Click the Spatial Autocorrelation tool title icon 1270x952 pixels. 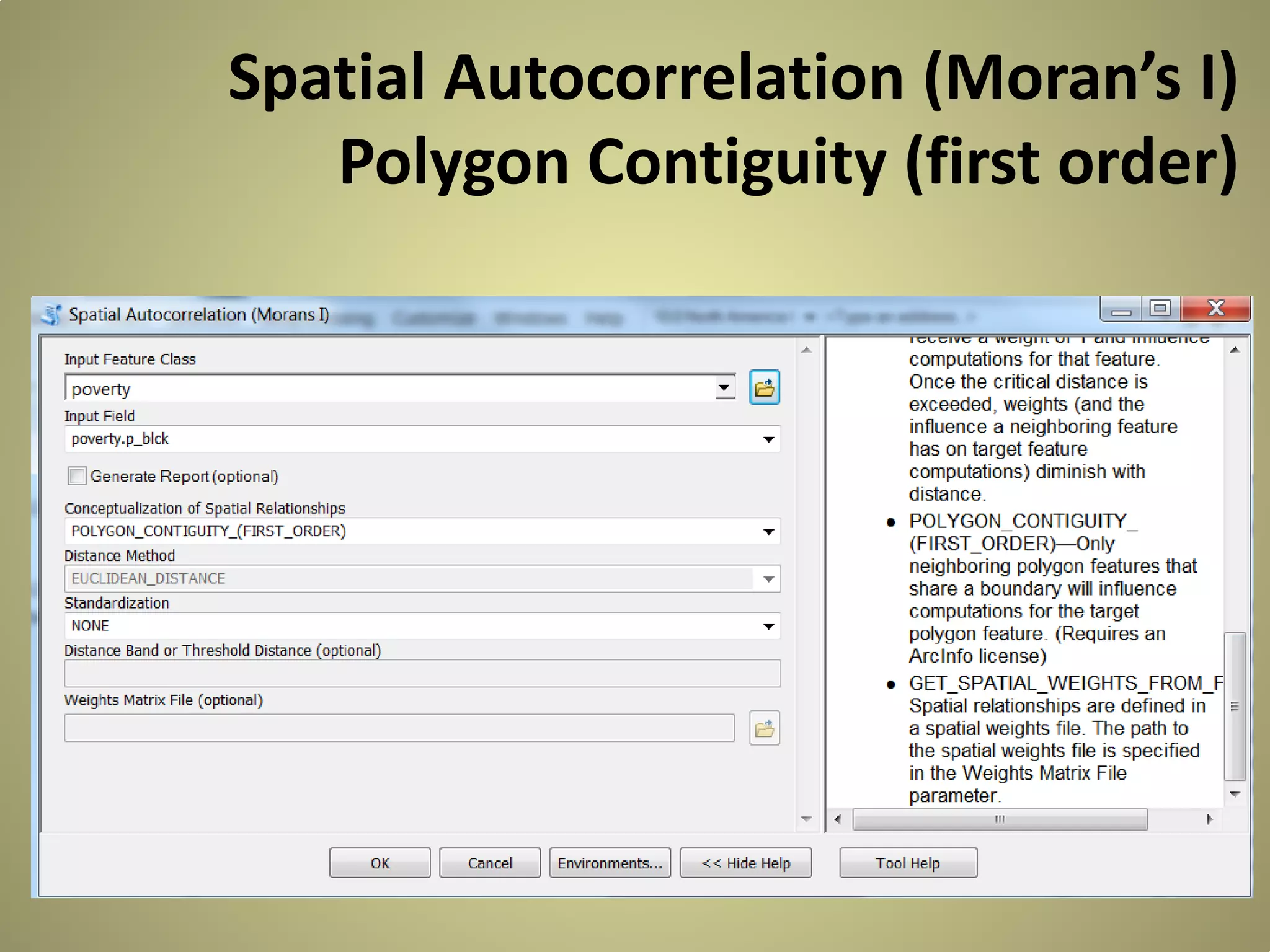coord(51,315)
